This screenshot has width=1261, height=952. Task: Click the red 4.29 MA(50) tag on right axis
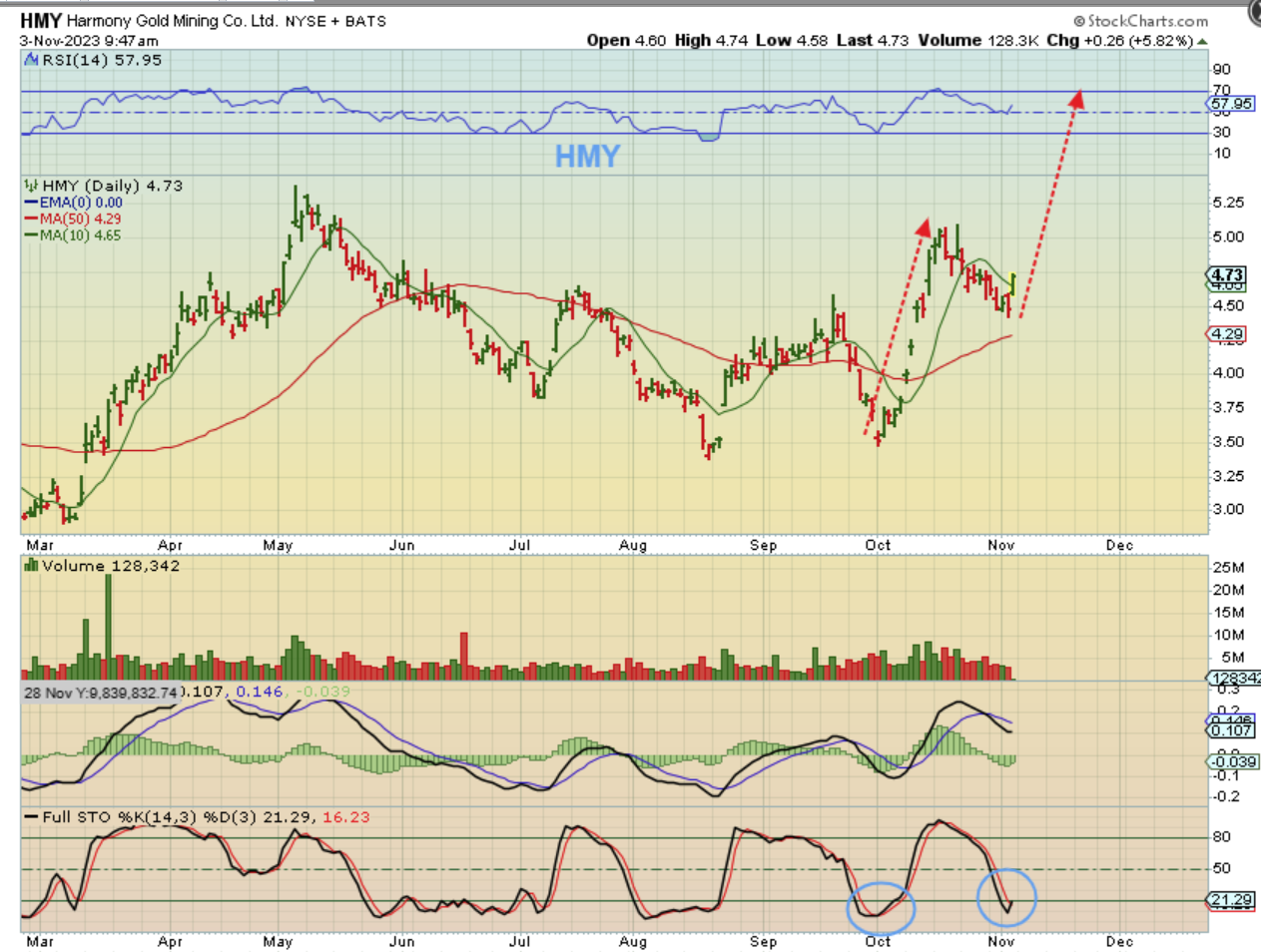coord(1227,334)
